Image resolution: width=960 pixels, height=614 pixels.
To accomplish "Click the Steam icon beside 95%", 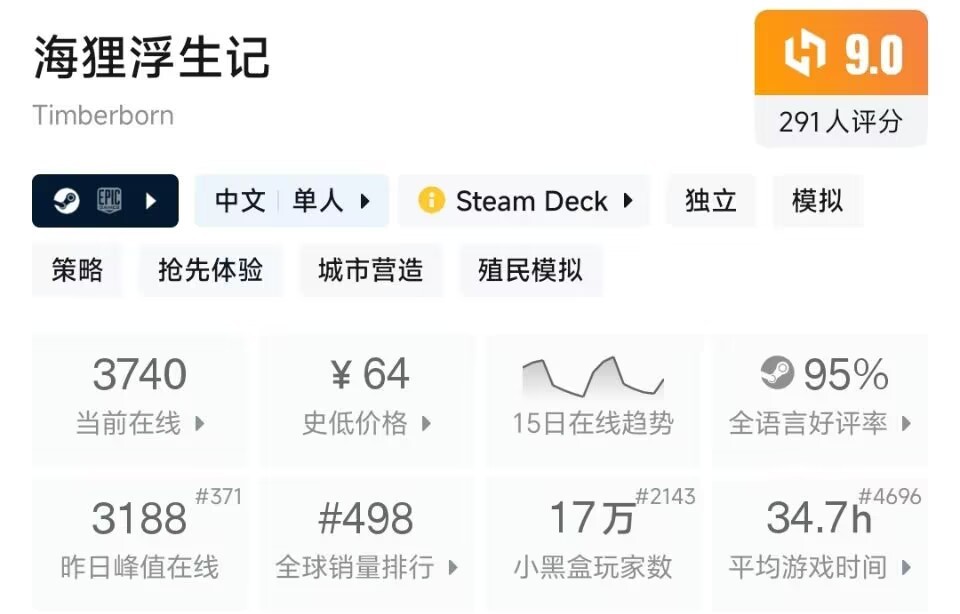I will pyautogui.click(x=777, y=375).
